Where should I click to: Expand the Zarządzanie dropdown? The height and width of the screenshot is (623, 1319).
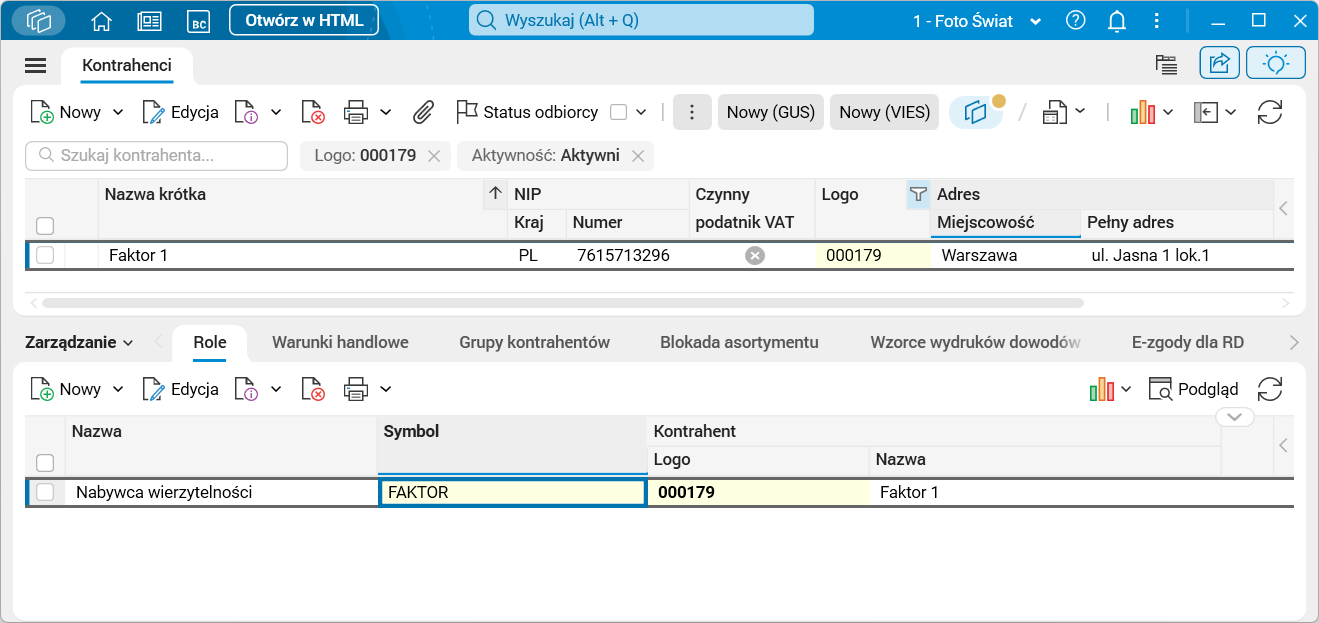tap(79, 342)
